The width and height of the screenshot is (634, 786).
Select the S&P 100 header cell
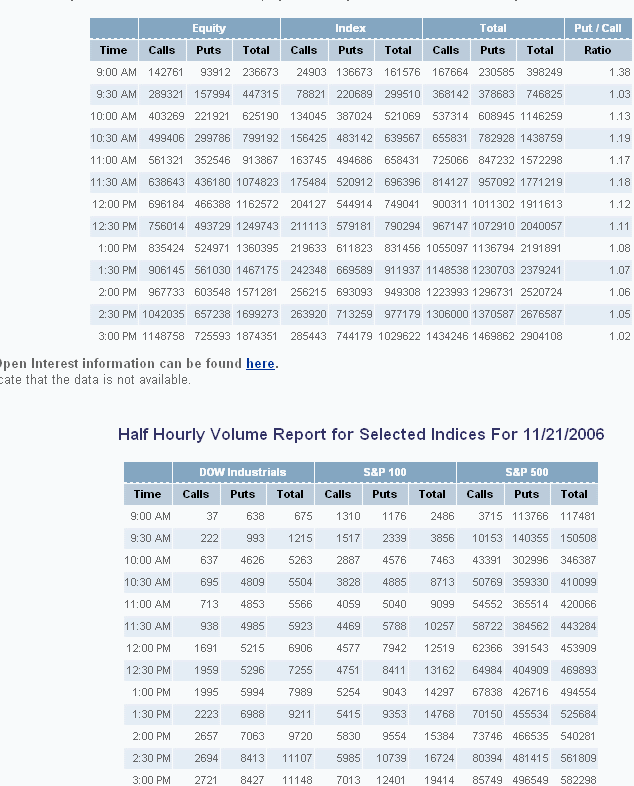click(385, 472)
